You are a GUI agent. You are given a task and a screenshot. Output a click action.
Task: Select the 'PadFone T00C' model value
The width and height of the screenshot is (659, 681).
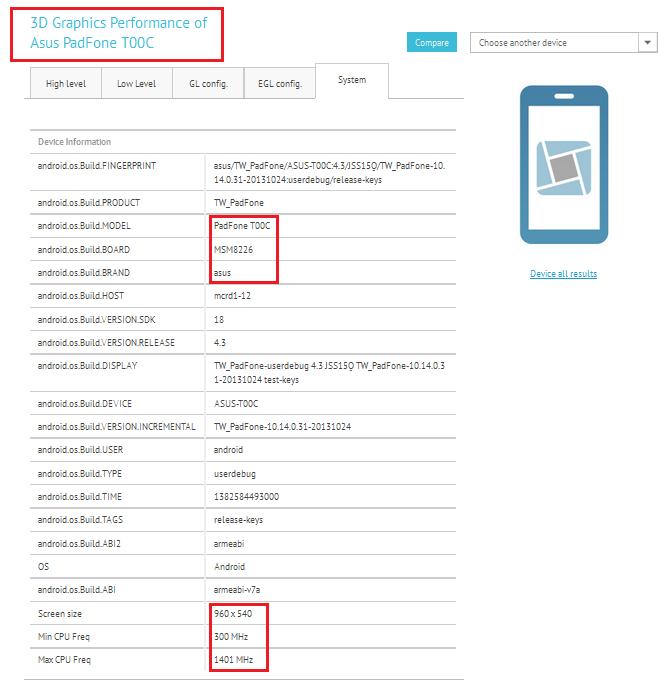242,225
